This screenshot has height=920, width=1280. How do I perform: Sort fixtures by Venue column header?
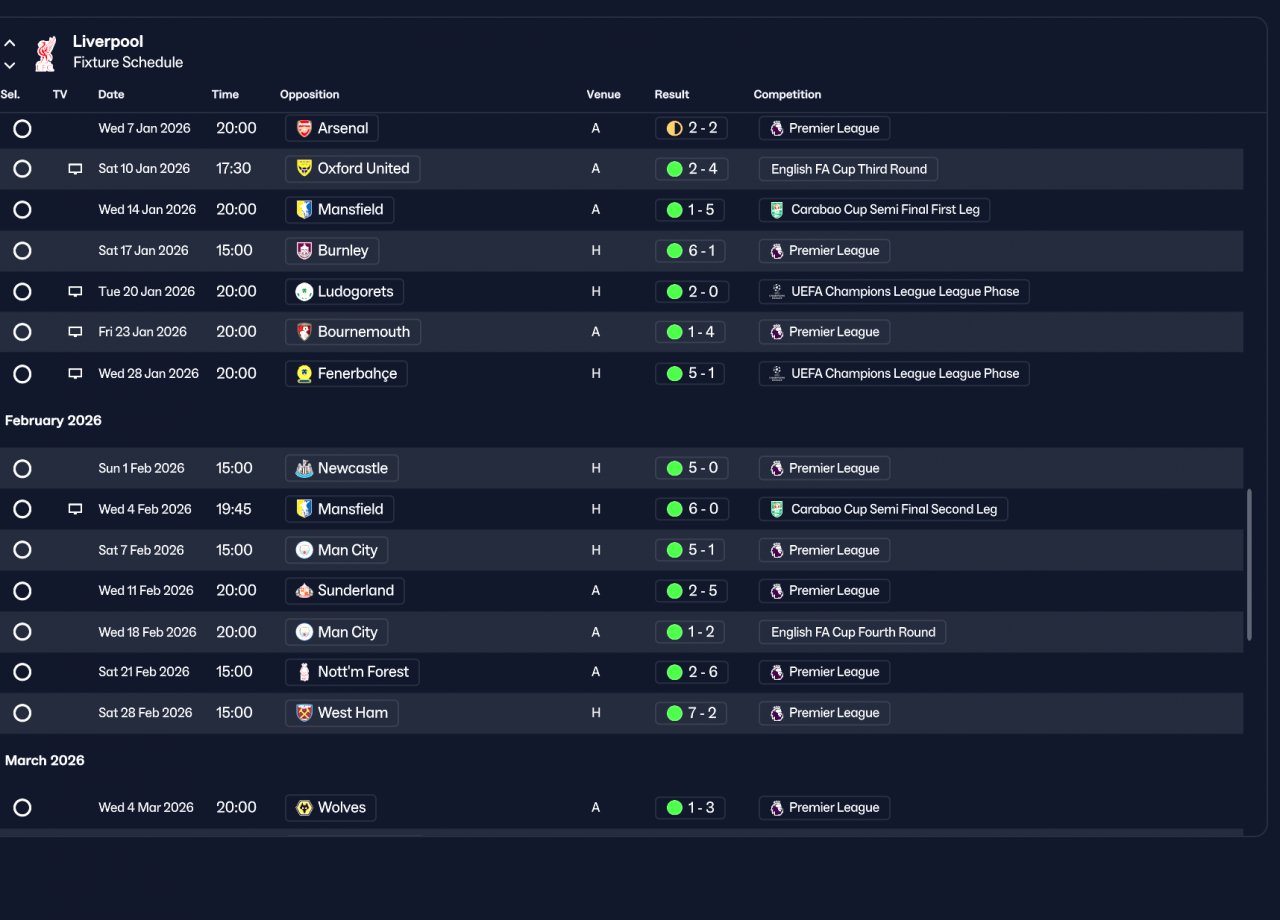[x=603, y=95]
